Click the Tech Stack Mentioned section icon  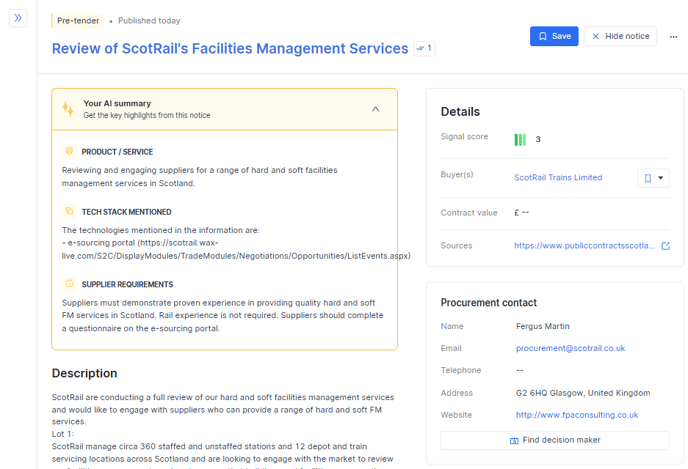click(69, 211)
